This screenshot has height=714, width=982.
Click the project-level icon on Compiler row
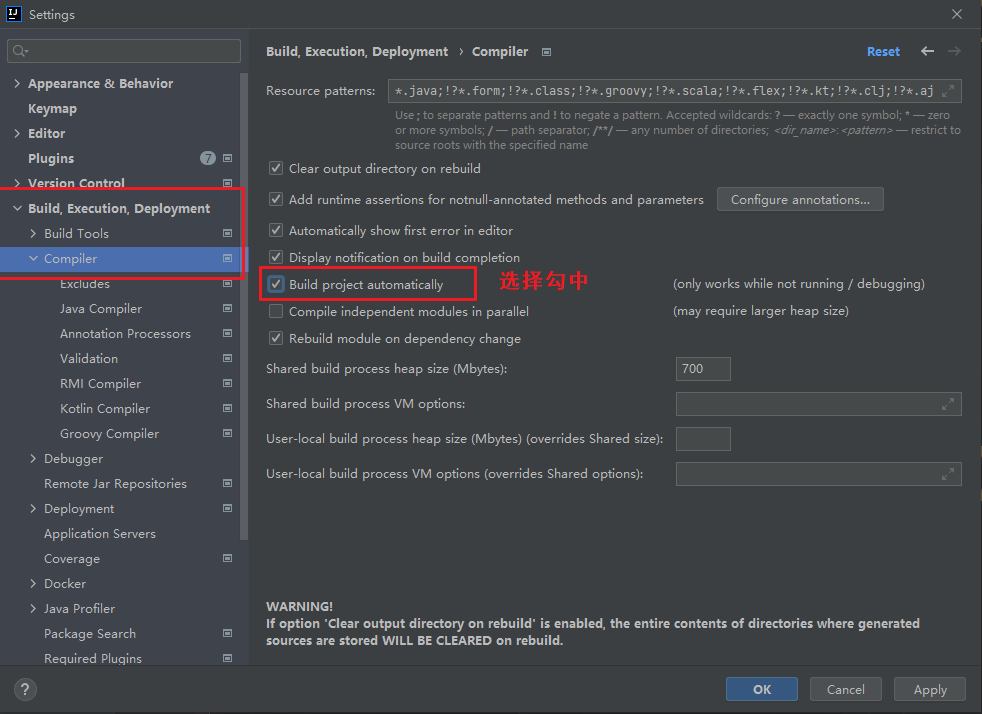click(x=227, y=258)
